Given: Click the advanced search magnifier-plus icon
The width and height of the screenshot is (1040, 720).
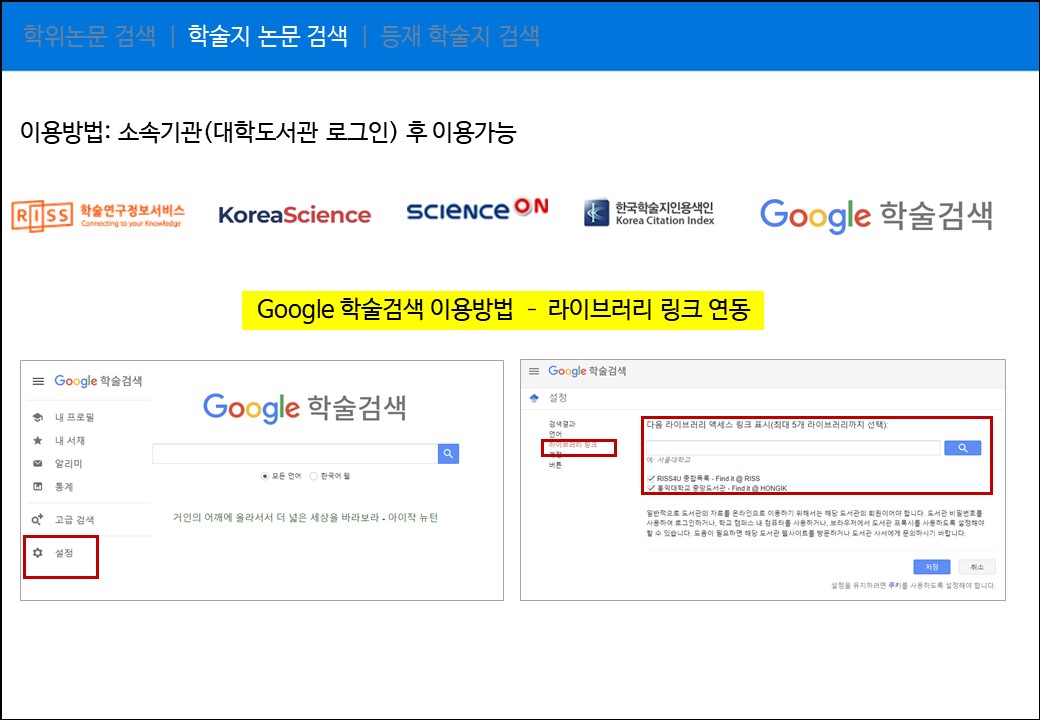Looking at the screenshot, I should coord(38,519).
